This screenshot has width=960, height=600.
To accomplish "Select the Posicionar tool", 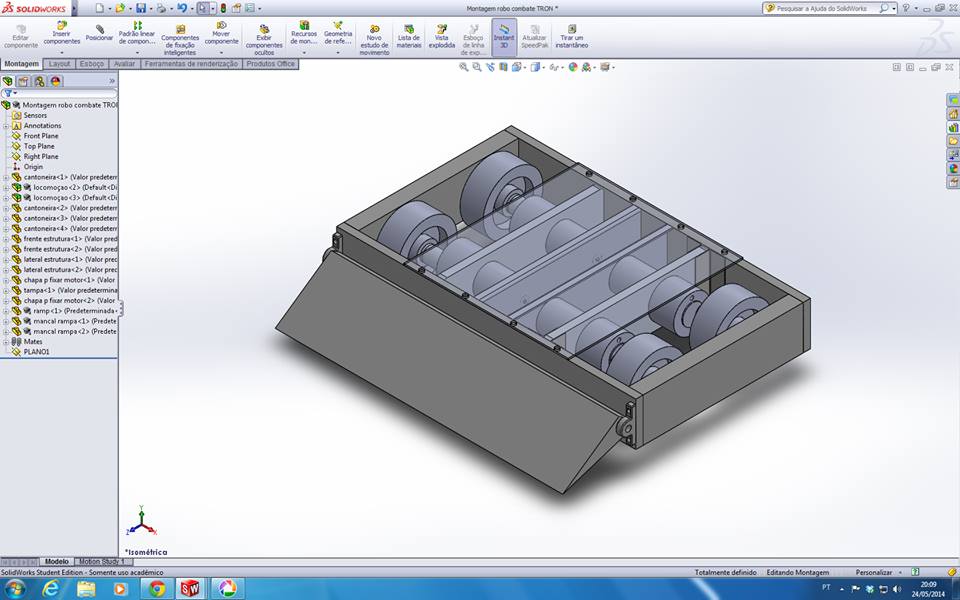I will [x=99, y=33].
